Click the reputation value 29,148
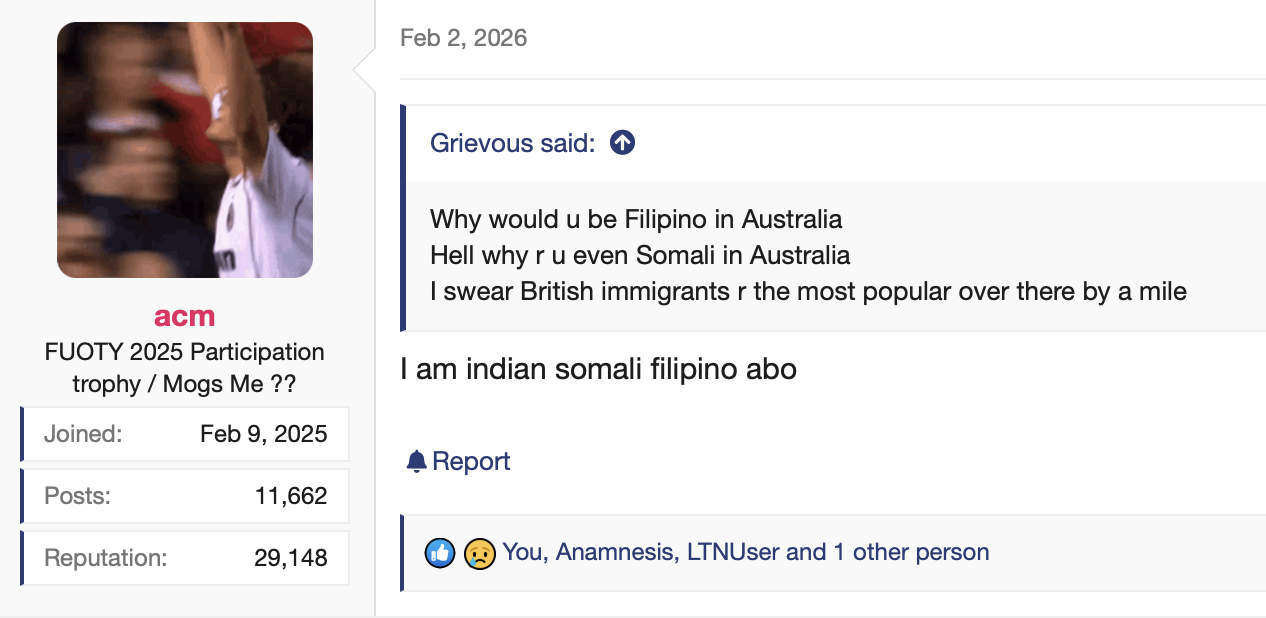The image size is (1266, 618). [290, 558]
